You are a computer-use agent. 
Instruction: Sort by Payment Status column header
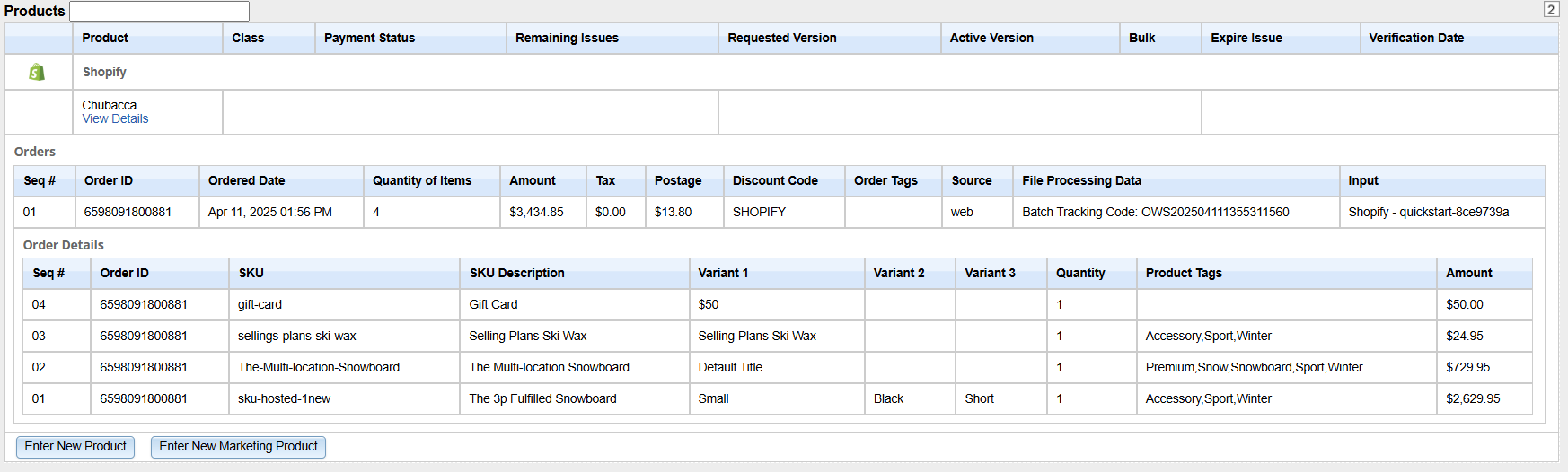[x=369, y=38]
